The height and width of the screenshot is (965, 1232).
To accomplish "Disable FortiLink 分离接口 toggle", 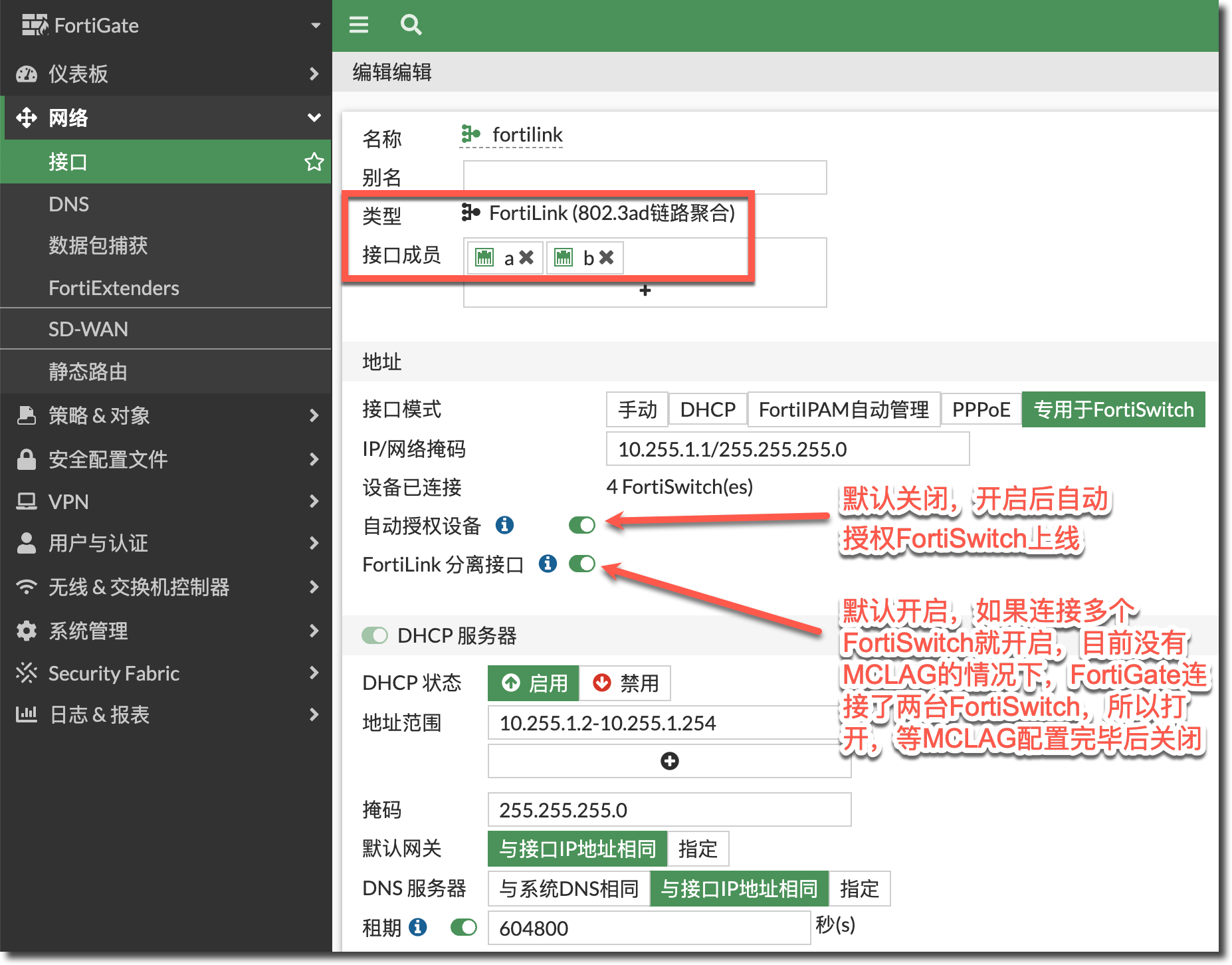I will click(582, 564).
